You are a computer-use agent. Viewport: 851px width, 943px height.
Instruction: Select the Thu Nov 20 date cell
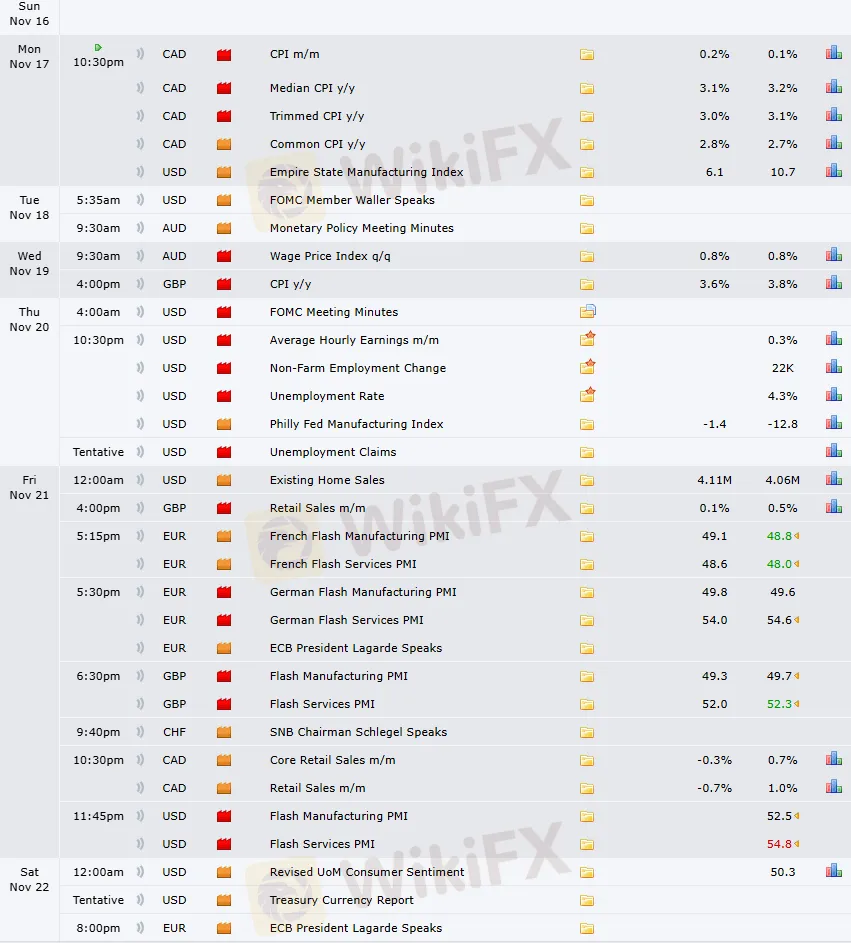(29, 319)
